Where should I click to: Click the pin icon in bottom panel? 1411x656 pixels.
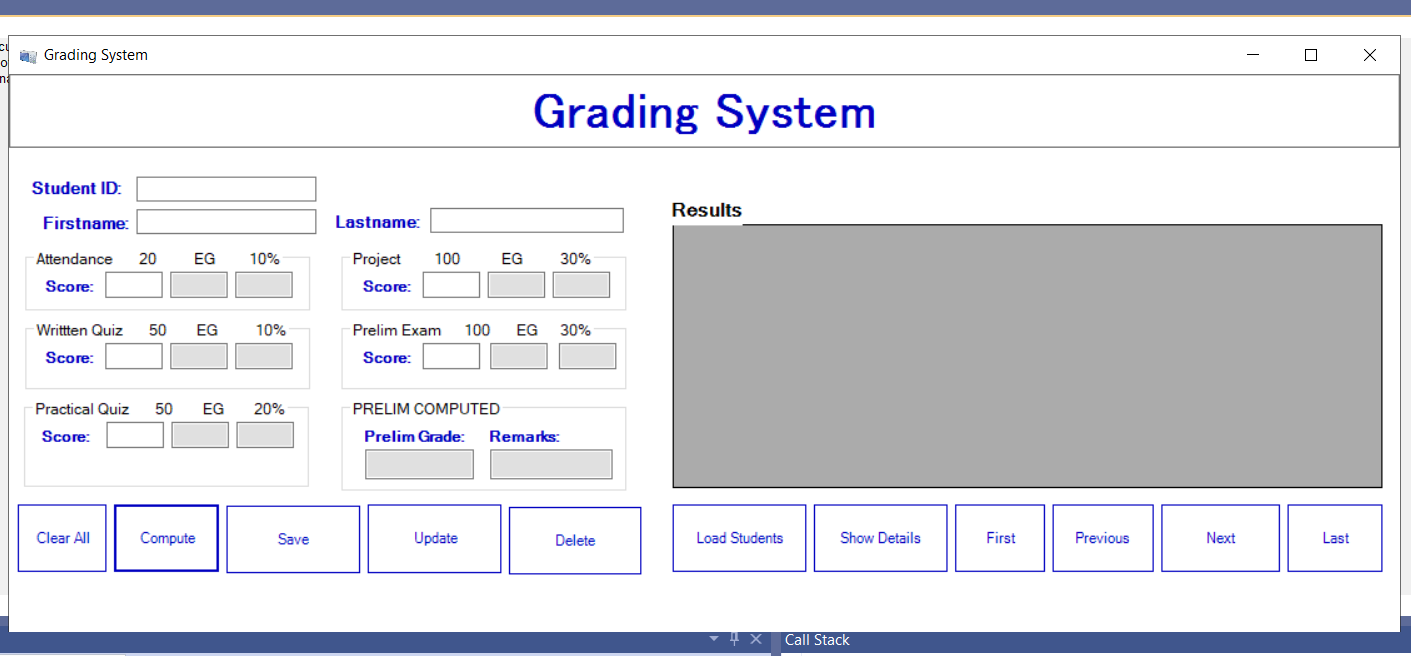[735, 639]
